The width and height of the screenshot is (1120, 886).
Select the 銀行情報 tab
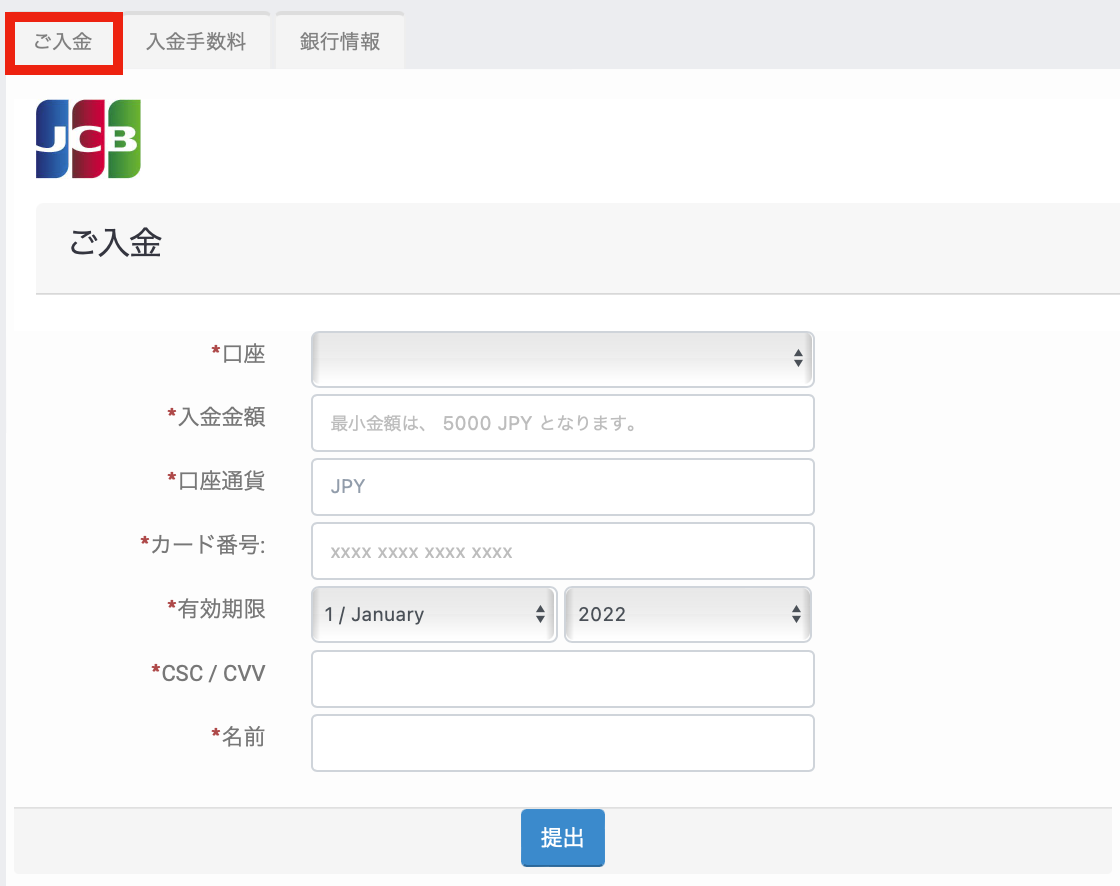point(340,43)
